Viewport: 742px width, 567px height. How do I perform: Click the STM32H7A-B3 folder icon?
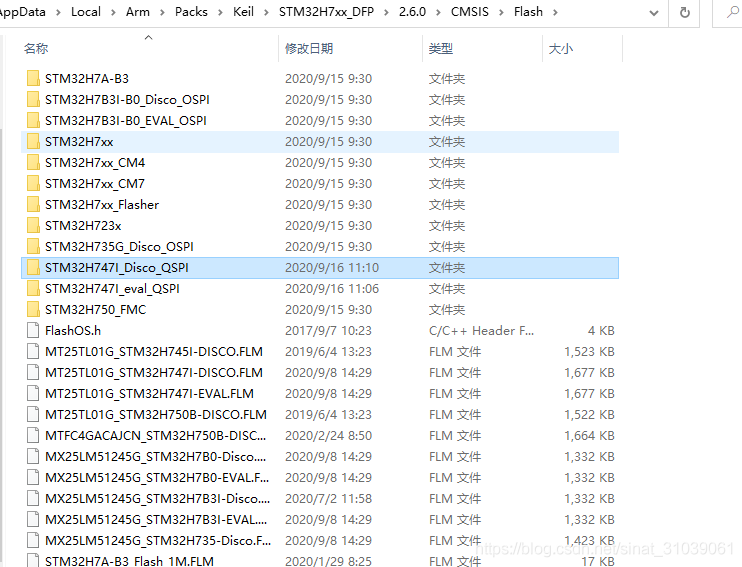(33, 79)
